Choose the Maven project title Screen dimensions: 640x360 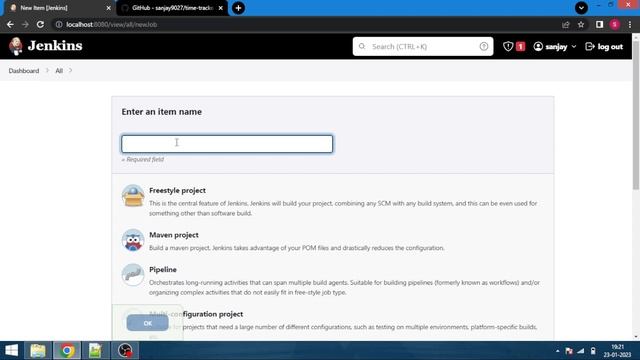click(x=174, y=235)
